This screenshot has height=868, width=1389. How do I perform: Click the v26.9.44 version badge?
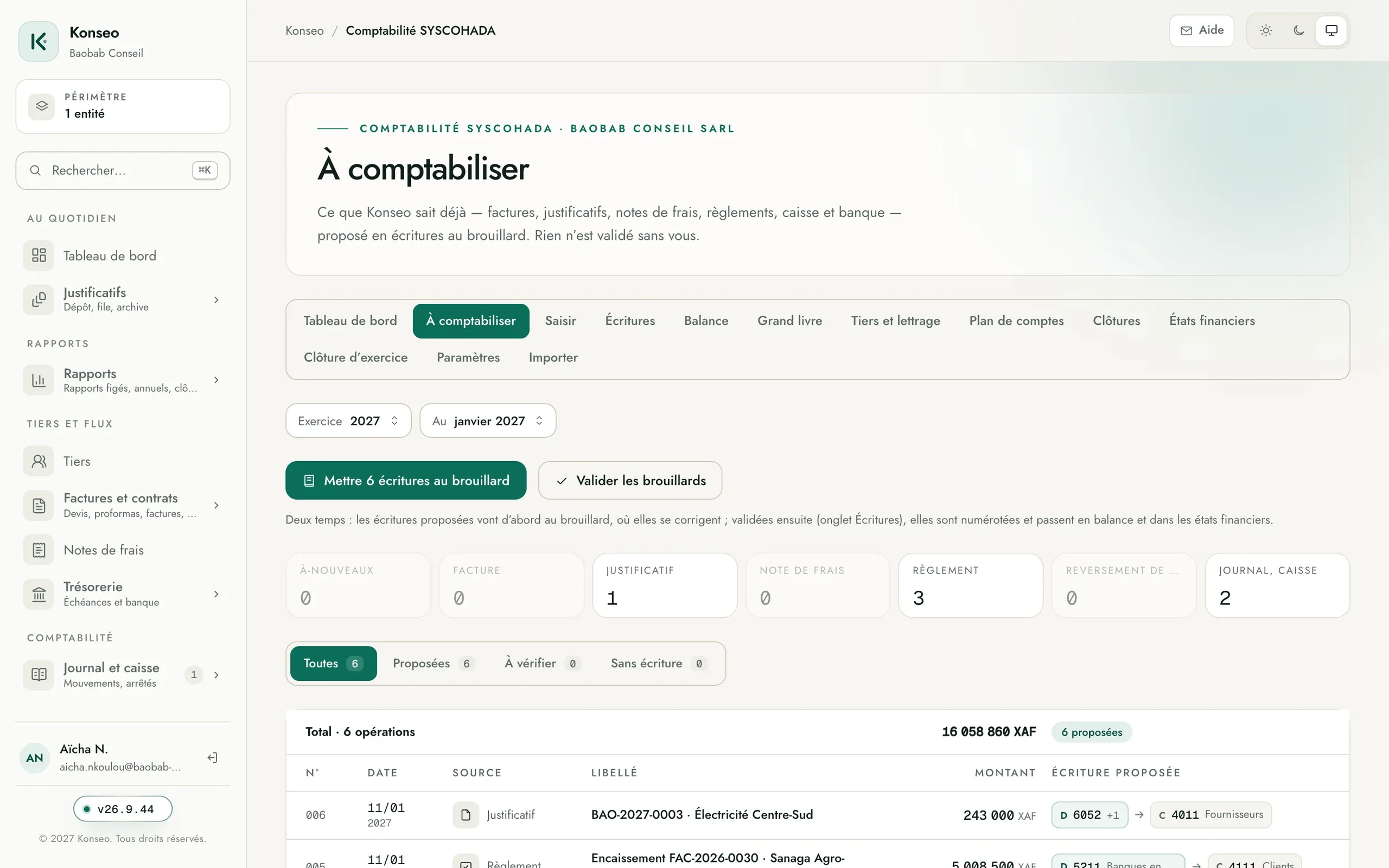point(123,809)
